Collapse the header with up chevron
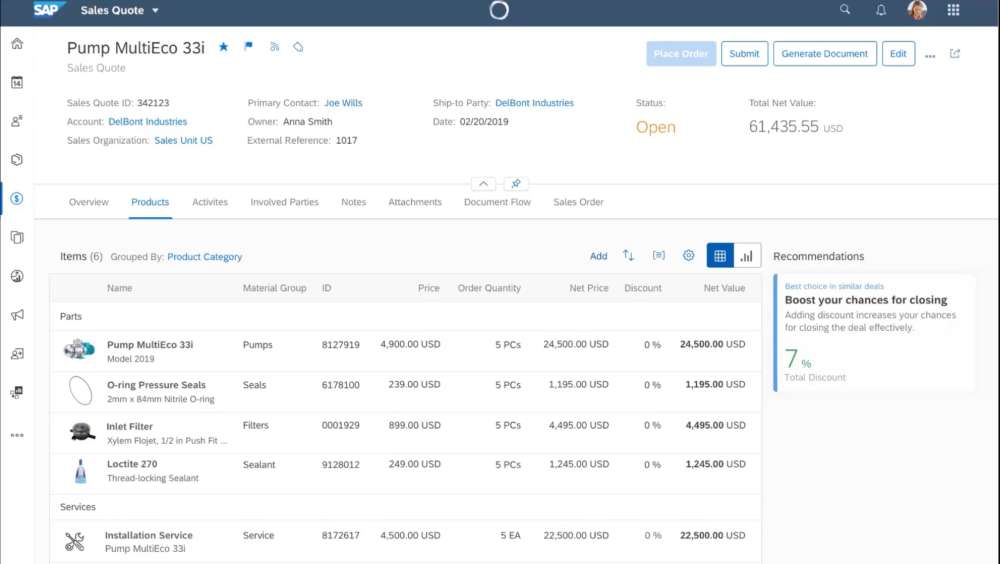The height and width of the screenshot is (564, 1000). point(483,184)
